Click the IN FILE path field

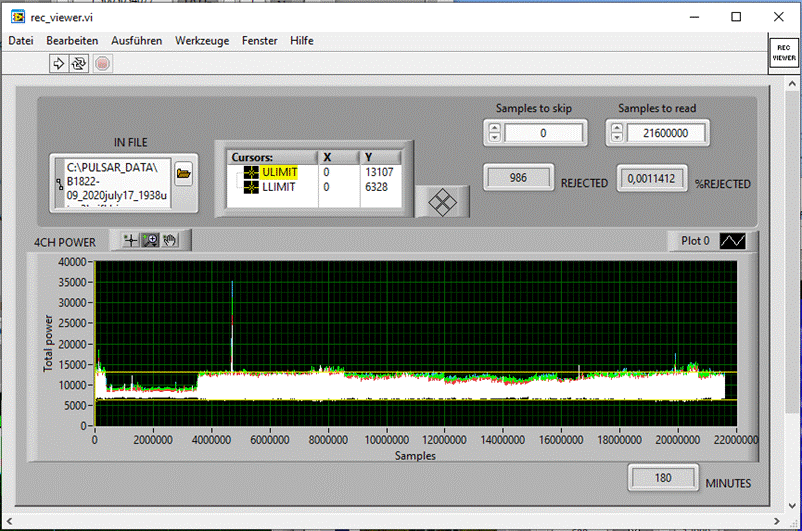[117, 184]
